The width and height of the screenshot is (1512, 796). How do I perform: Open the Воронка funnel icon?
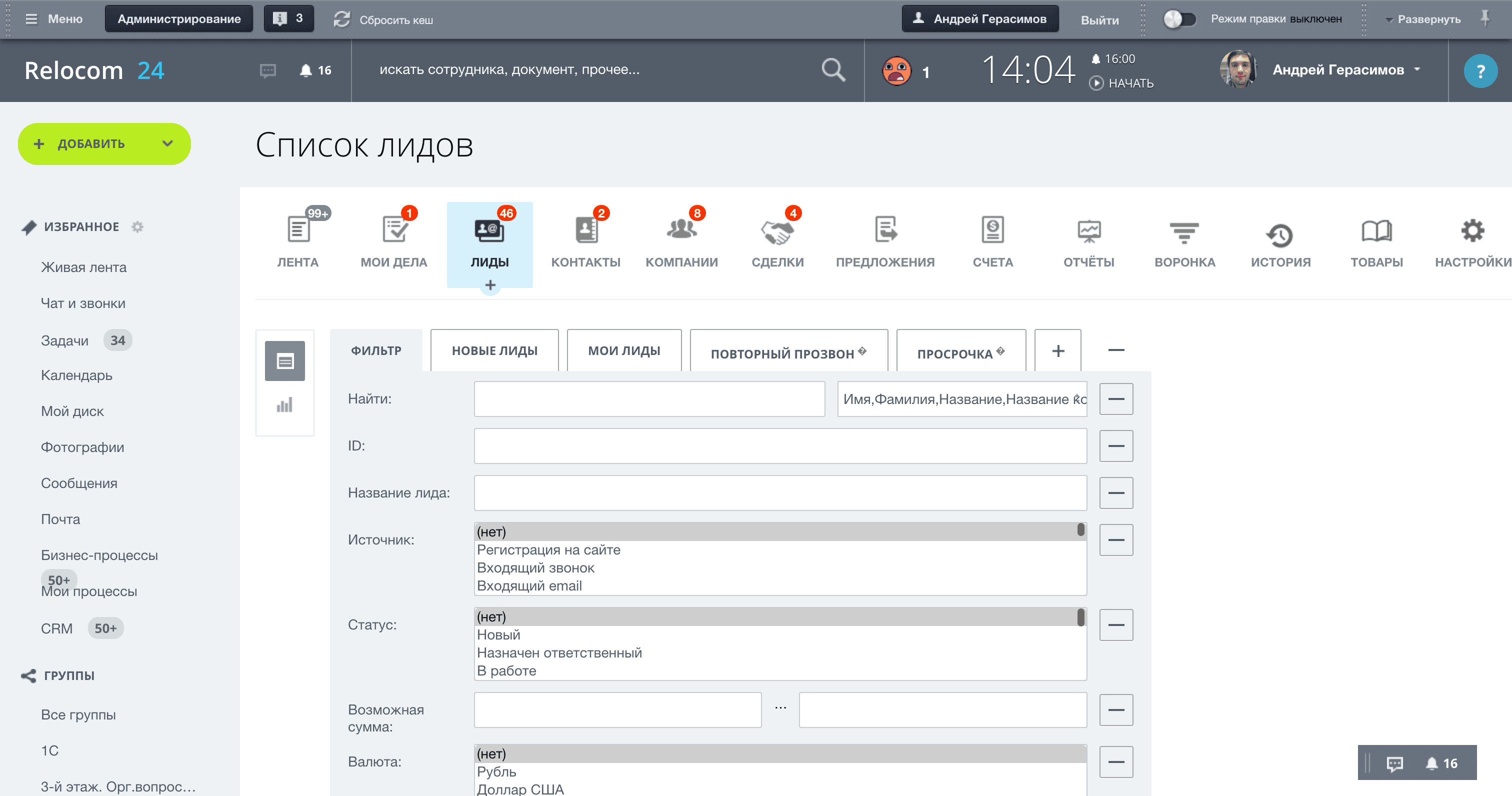[1184, 232]
